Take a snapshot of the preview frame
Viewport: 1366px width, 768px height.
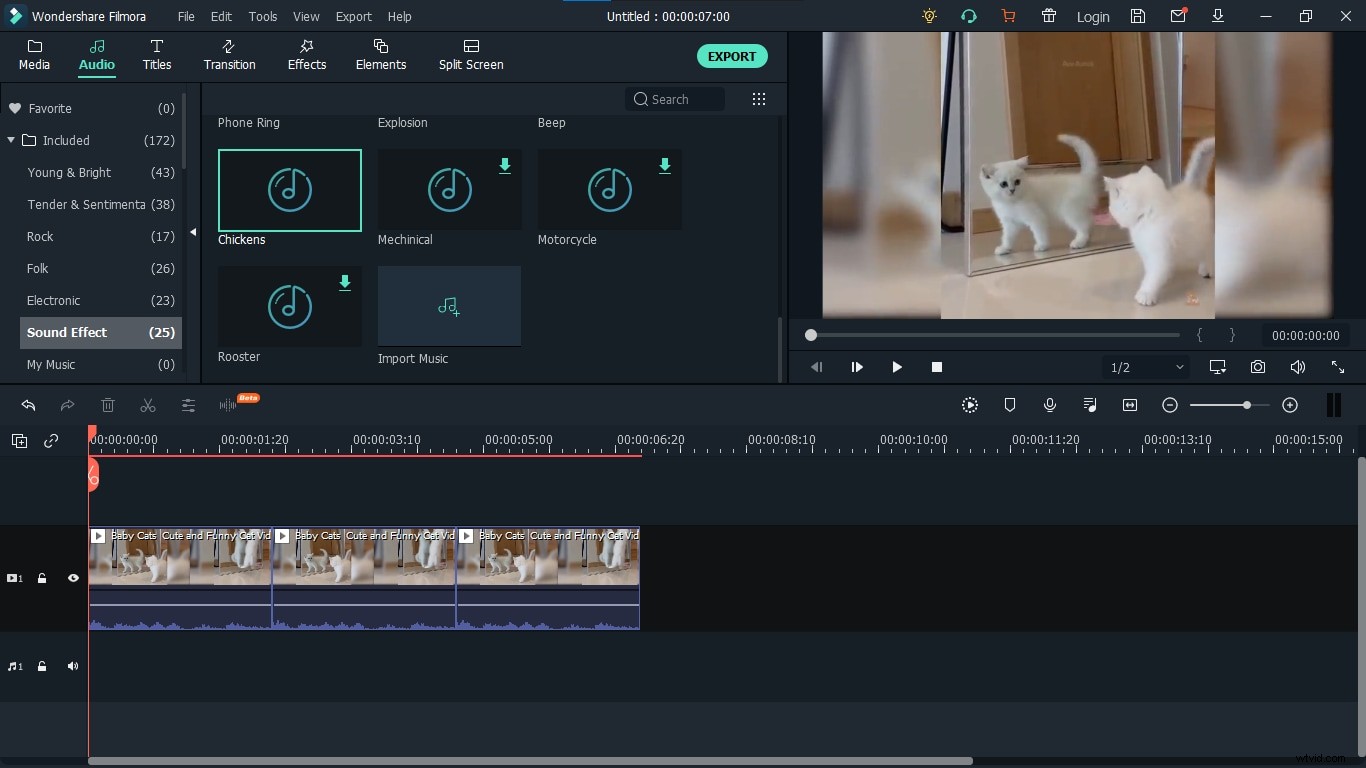(x=1258, y=367)
